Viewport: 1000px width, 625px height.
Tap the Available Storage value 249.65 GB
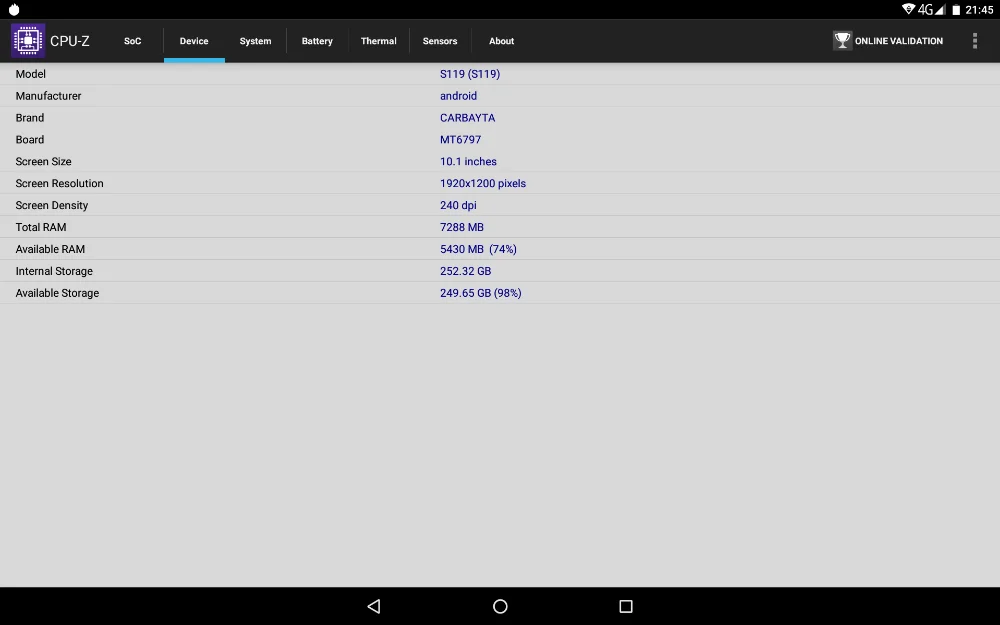click(480, 293)
